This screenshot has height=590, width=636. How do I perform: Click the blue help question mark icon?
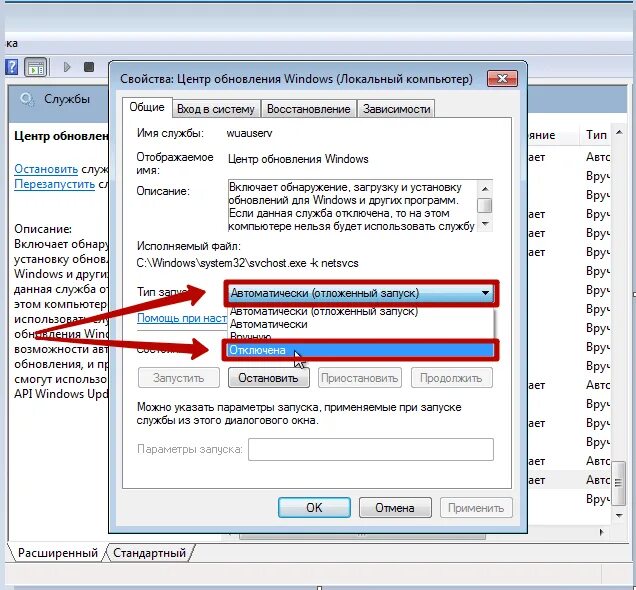pos(11,67)
